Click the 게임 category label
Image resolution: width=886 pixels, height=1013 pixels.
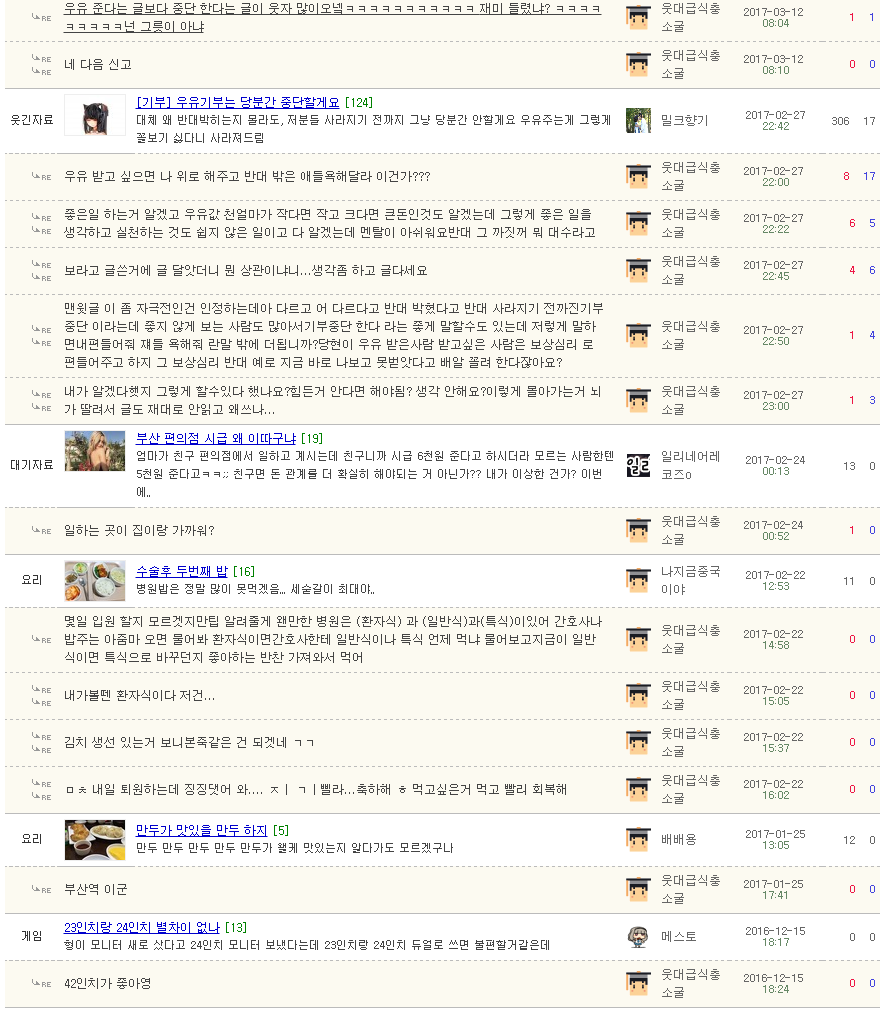point(32,936)
